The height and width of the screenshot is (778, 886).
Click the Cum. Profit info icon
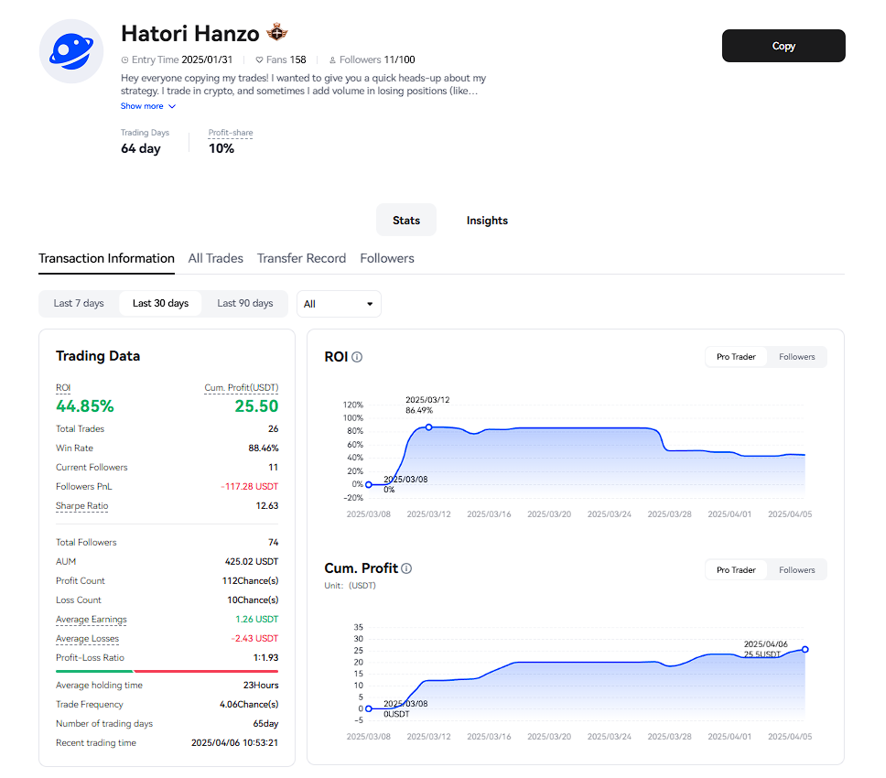406,569
